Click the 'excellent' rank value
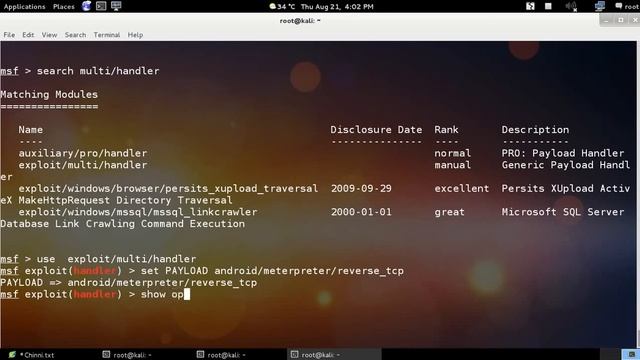This screenshot has width=640, height=360. [x=462, y=189]
